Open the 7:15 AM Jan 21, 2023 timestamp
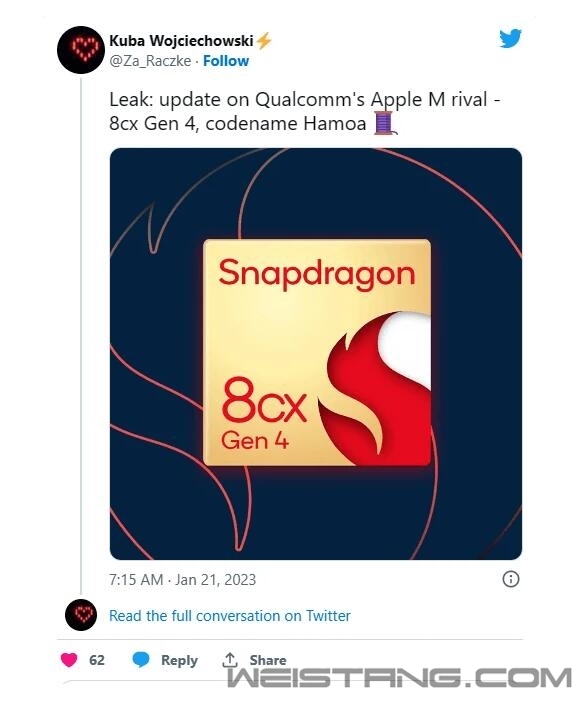Screen dimensions: 585x701 click(x=182, y=579)
